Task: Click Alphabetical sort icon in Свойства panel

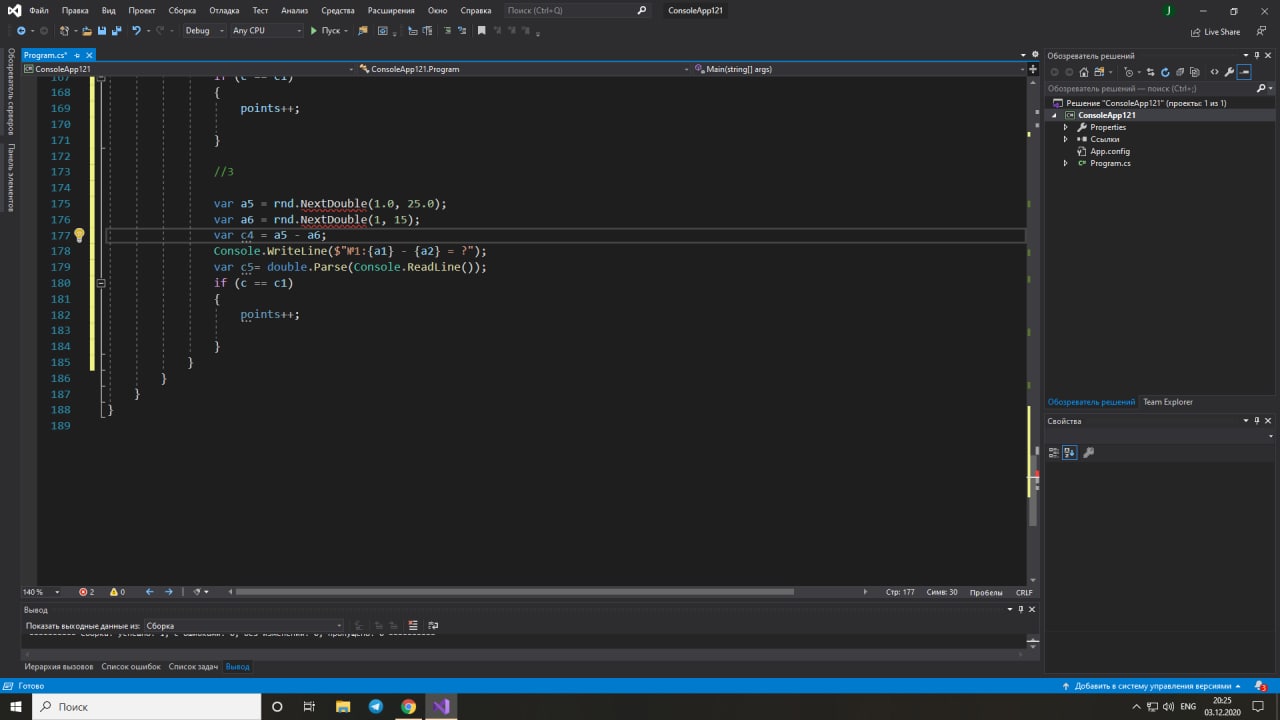Action: 1069,452
